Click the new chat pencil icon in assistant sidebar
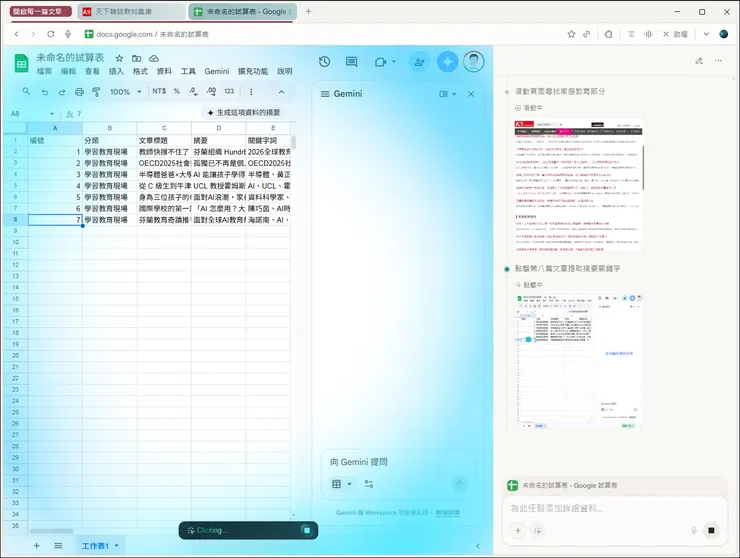 pos(699,61)
